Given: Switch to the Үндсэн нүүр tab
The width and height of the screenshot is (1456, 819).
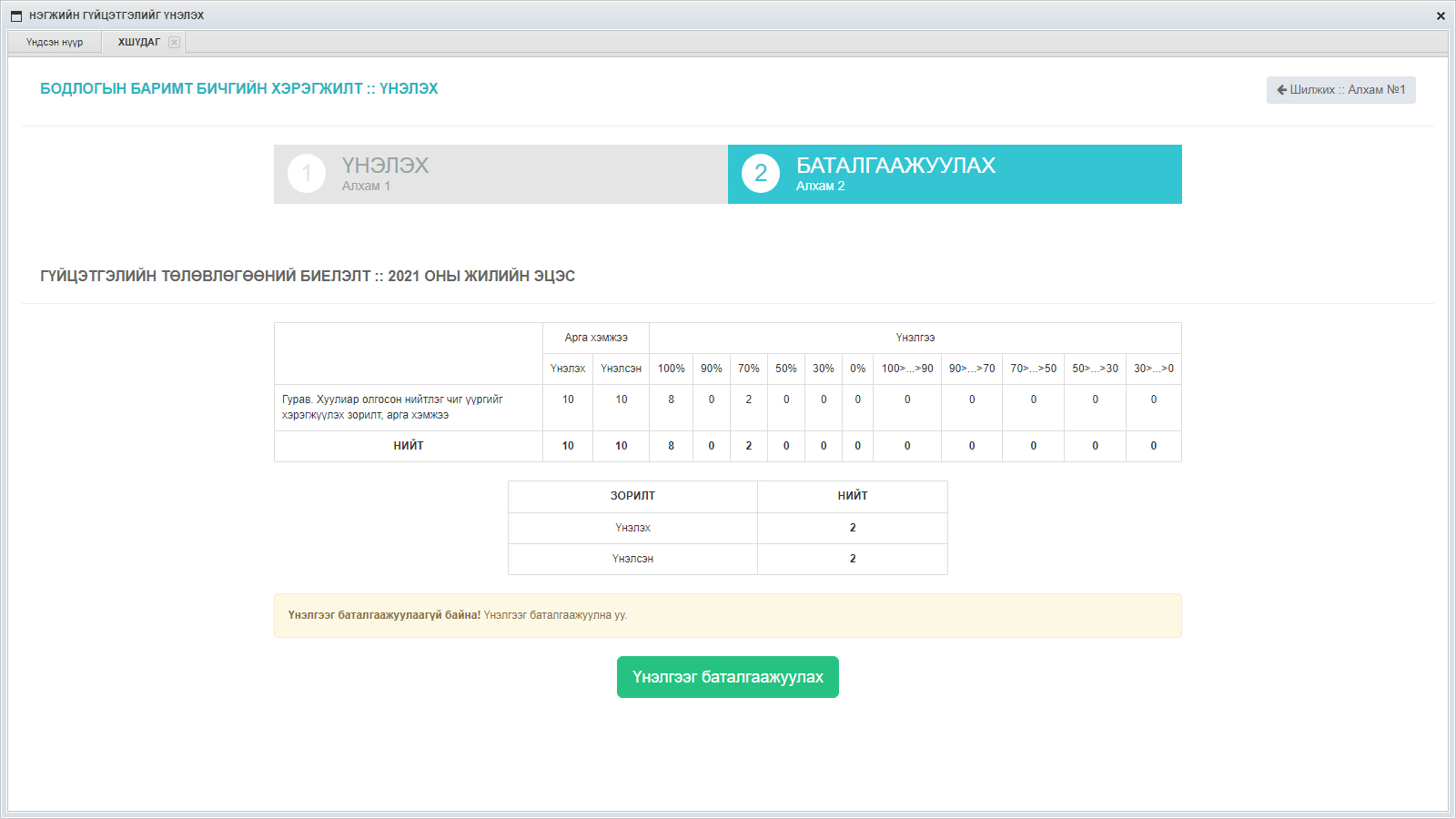Looking at the screenshot, I should coord(55,42).
